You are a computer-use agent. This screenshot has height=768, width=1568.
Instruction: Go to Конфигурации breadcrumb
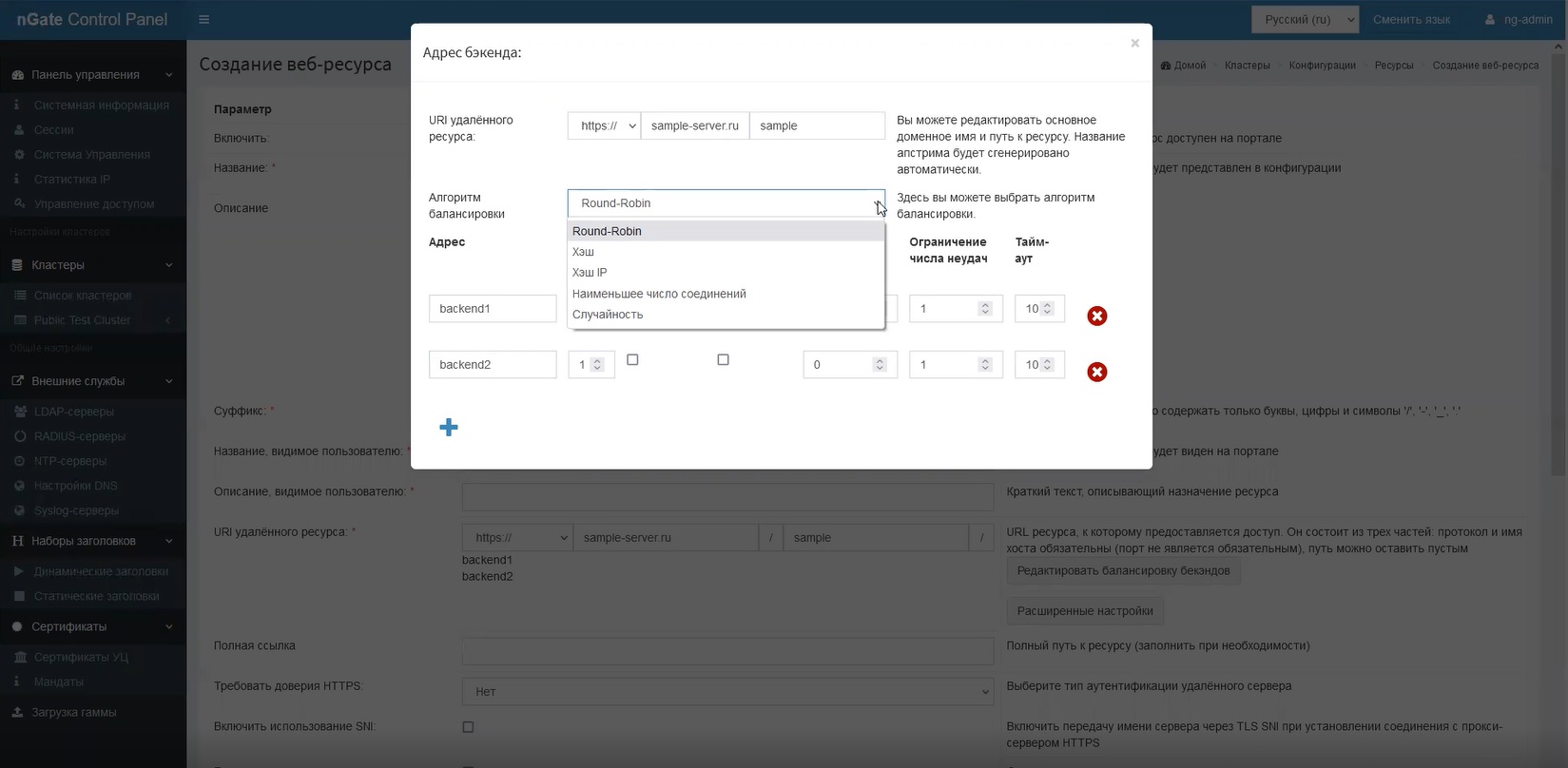pos(1323,66)
